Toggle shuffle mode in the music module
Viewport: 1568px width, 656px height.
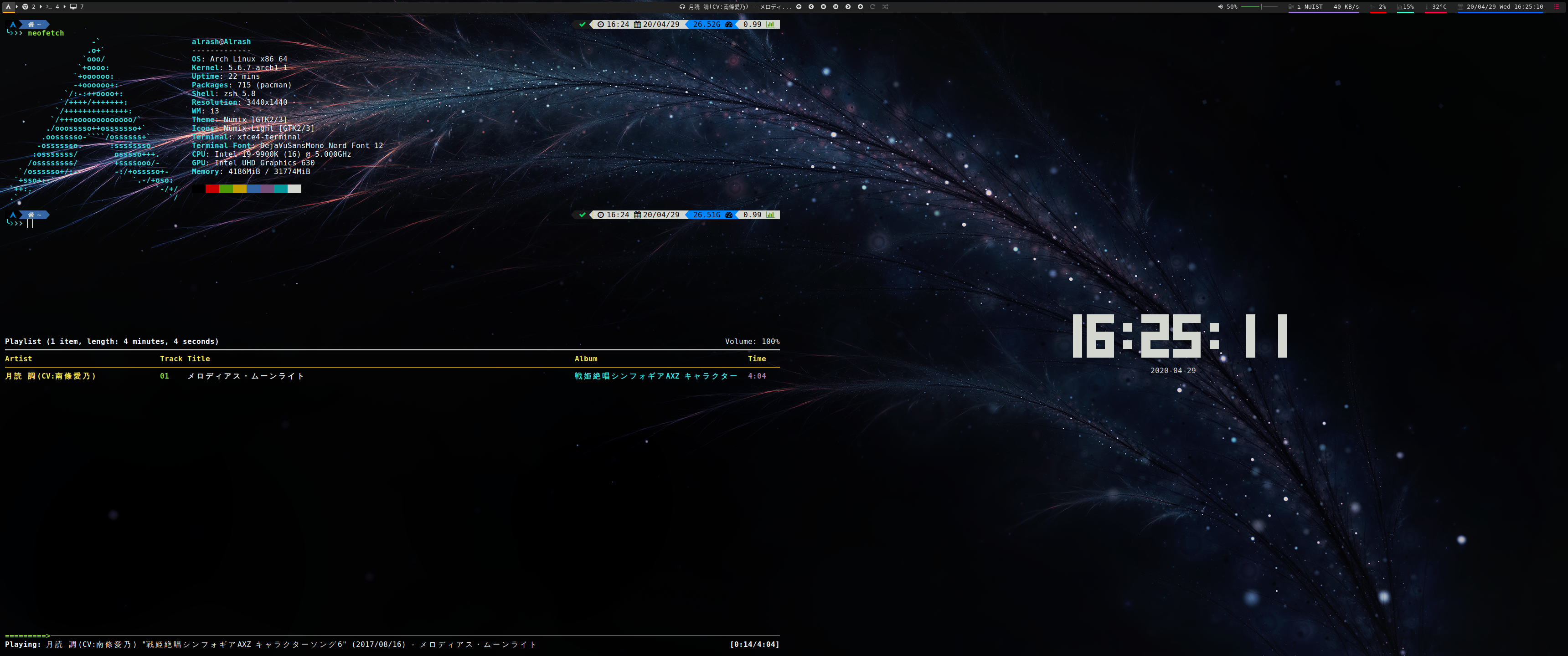pos(885,7)
